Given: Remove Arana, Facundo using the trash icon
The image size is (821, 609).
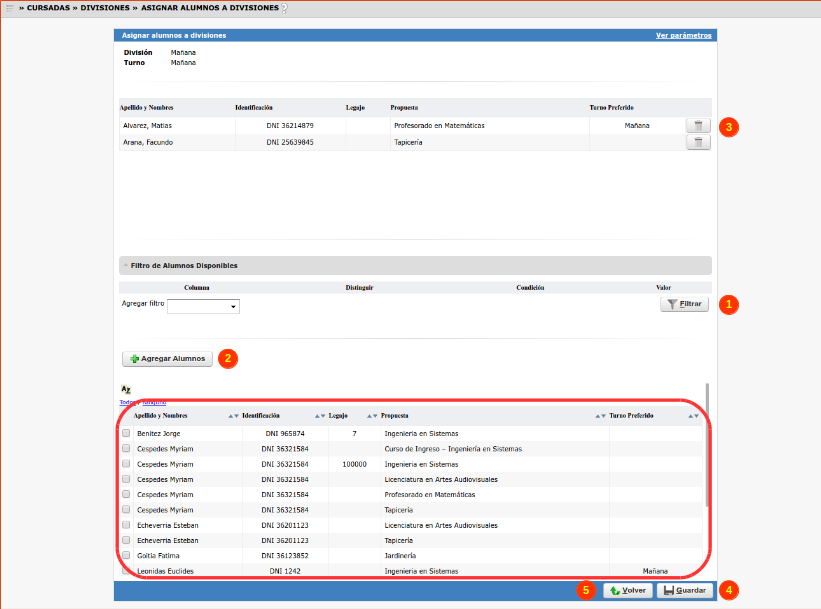Looking at the screenshot, I should click(x=698, y=143).
